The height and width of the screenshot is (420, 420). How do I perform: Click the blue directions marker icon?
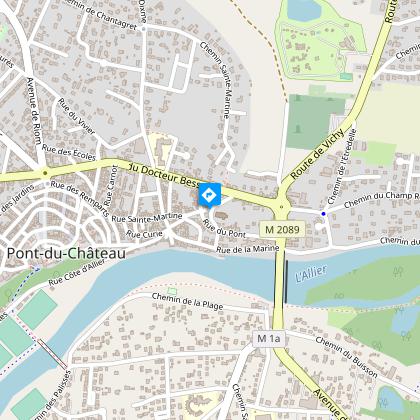[210, 195]
